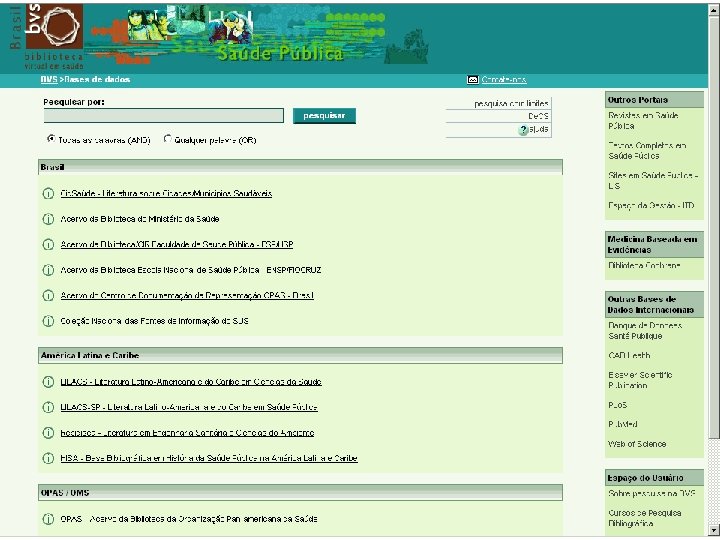Open the info icon beside CidSaúde
This screenshot has height=540, width=720.
coord(48,194)
